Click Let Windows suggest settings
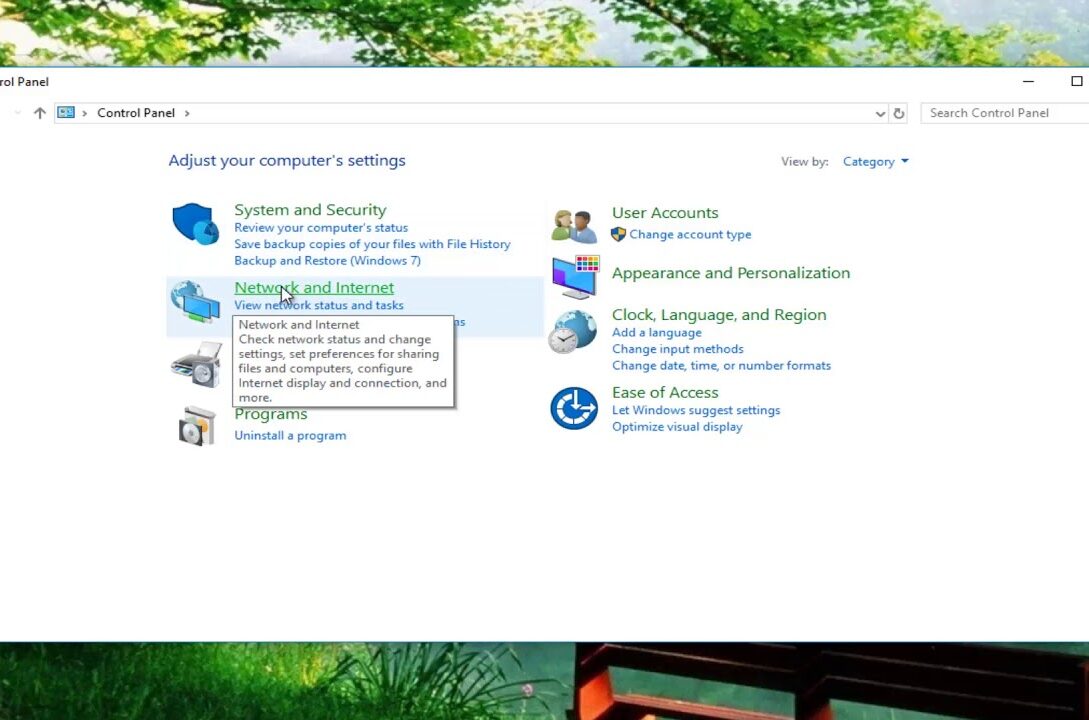The height and width of the screenshot is (720, 1089). click(696, 410)
